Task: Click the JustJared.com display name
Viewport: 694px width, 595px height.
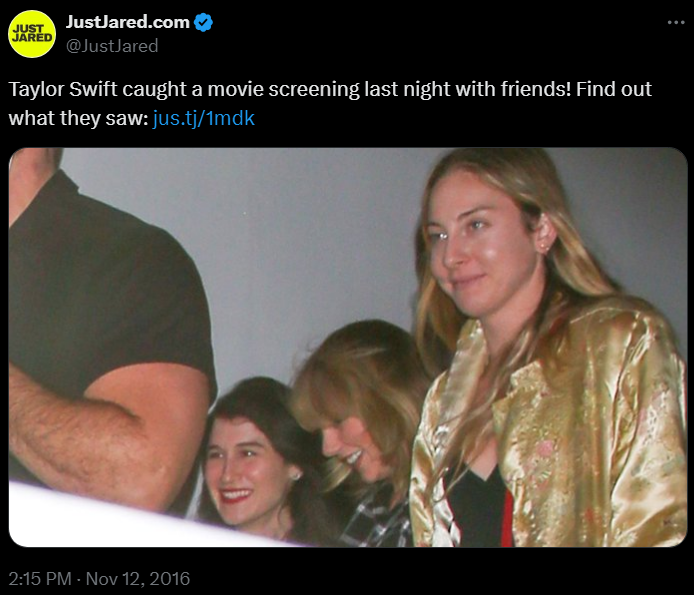Action: tap(127, 23)
